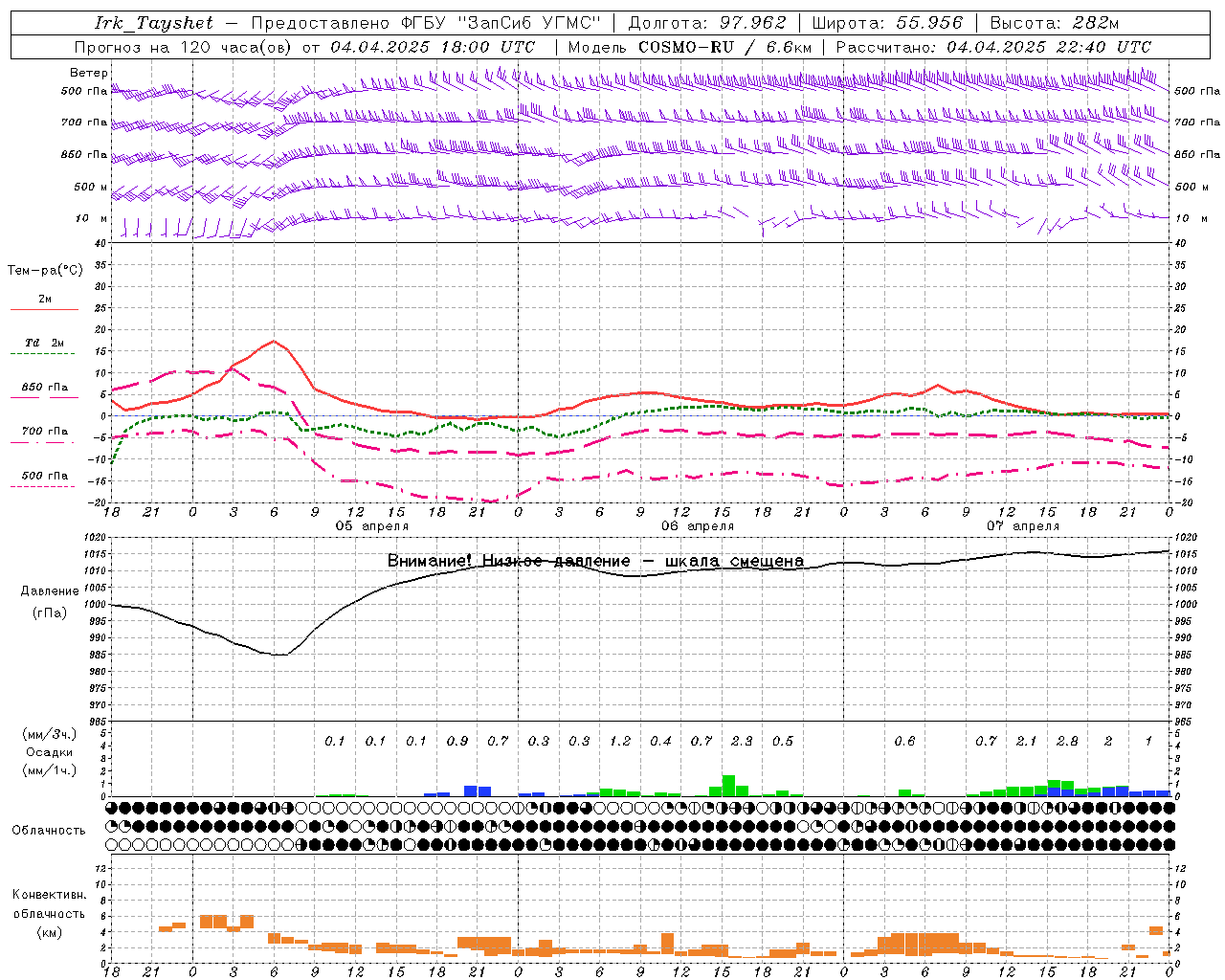
Task: Select the 3-hour precipitation value '0.5'
Action: (x=783, y=741)
